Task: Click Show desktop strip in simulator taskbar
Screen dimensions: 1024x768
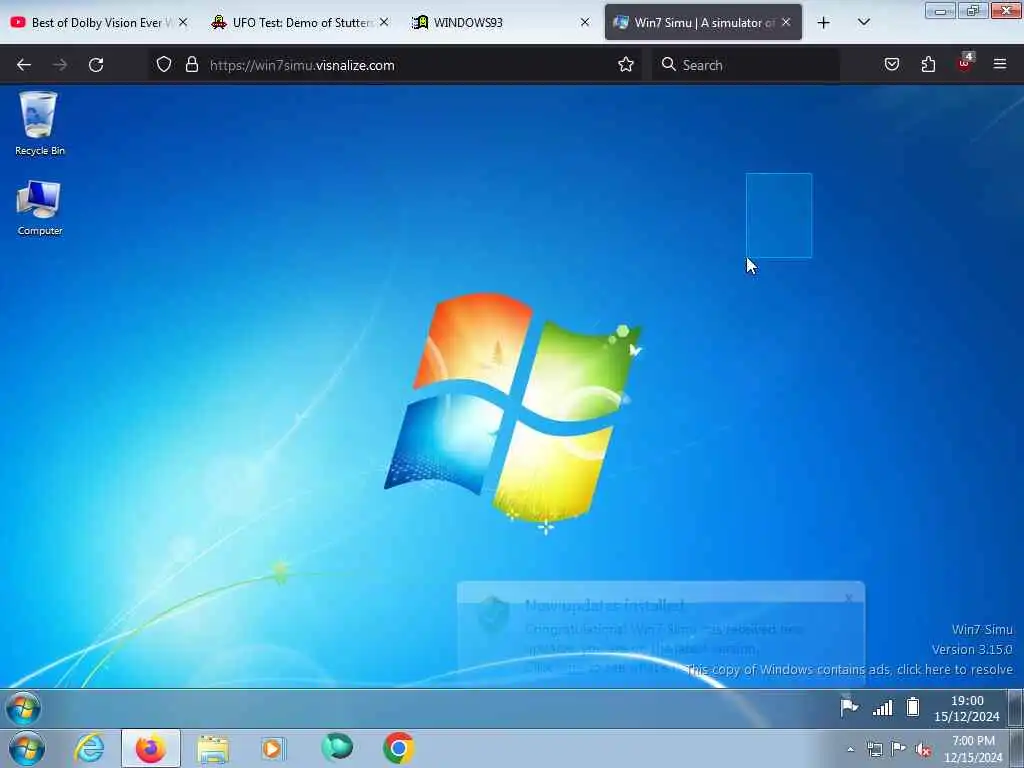Action: (1016, 708)
